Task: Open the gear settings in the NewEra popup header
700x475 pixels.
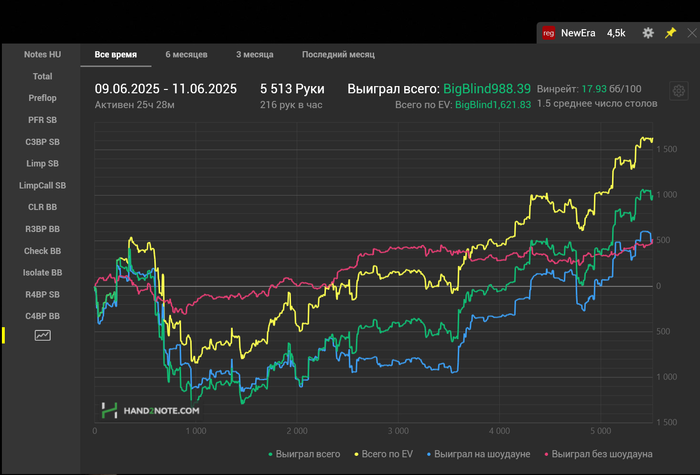Action: pos(648,33)
